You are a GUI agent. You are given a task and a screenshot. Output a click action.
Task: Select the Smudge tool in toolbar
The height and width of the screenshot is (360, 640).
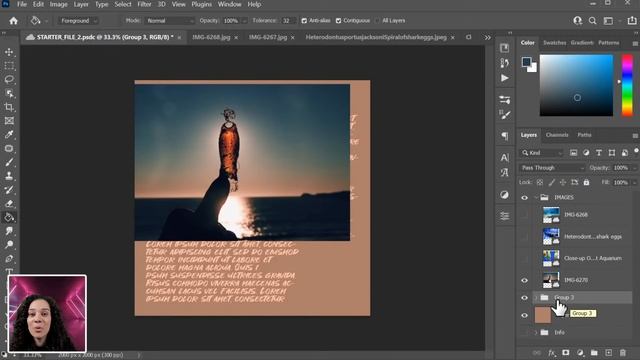pos(9,231)
